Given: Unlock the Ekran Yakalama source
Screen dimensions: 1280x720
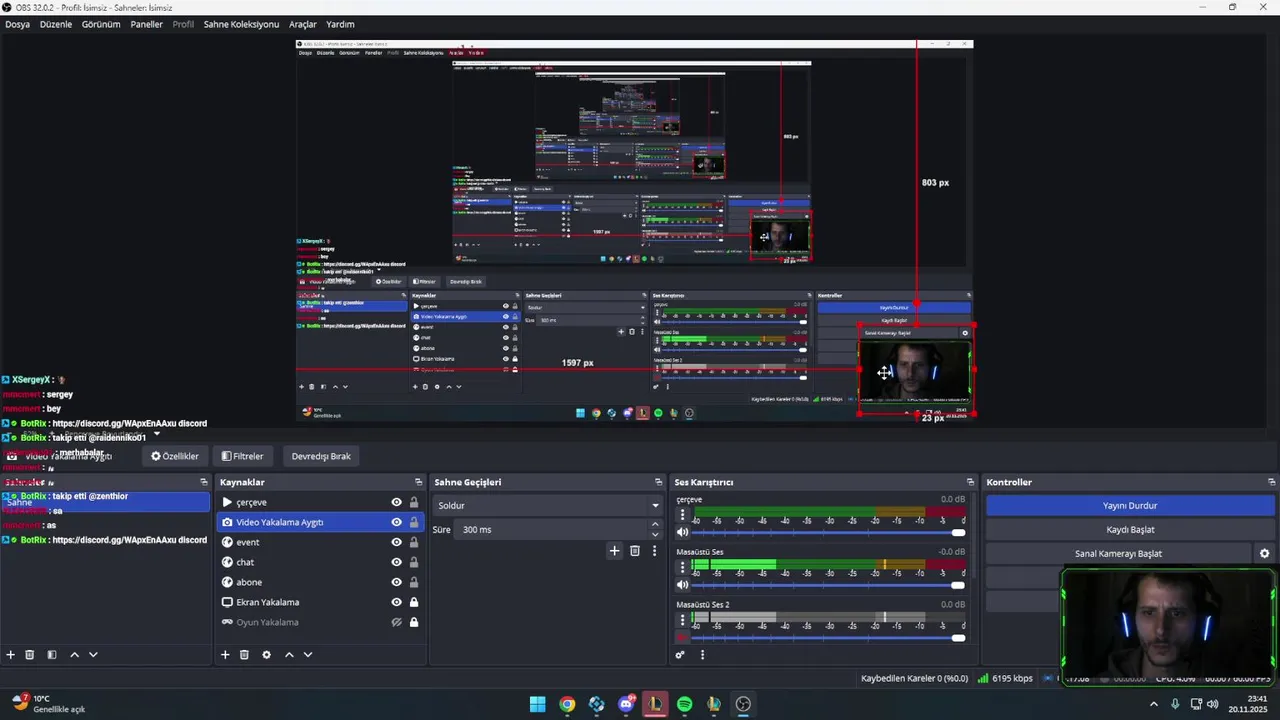Looking at the screenshot, I should click(414, 602).
